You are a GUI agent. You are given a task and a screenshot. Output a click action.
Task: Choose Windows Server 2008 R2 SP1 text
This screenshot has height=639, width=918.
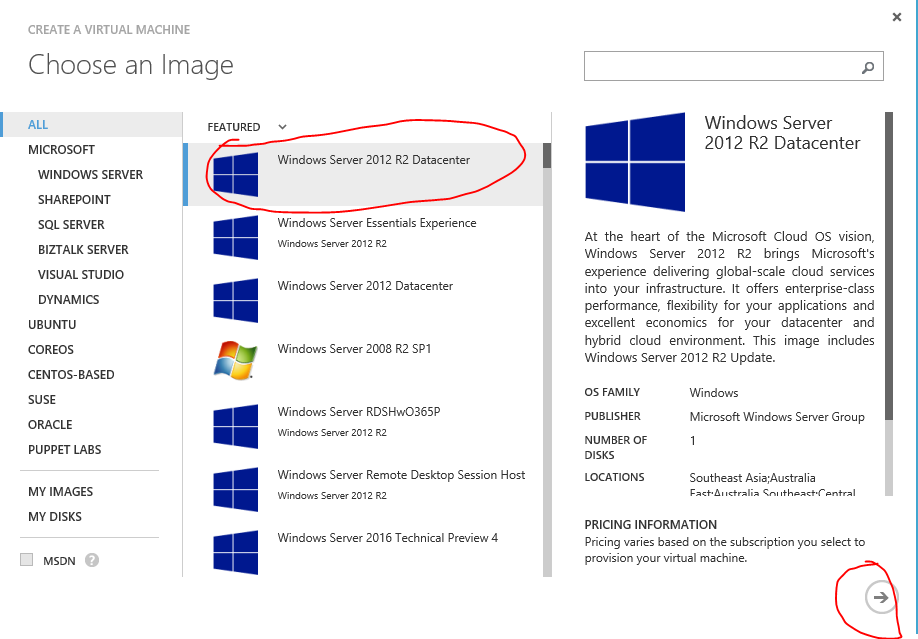(354, 348)
